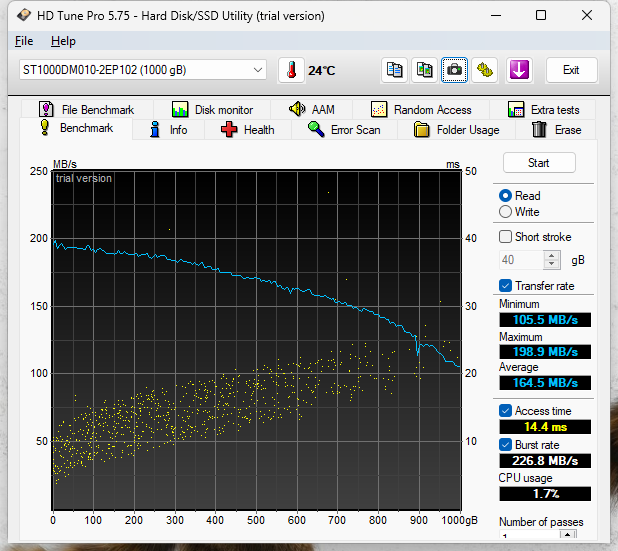Switch to the Random Access tab
This screenshot has width=618, height=551.
coord(421,110)
